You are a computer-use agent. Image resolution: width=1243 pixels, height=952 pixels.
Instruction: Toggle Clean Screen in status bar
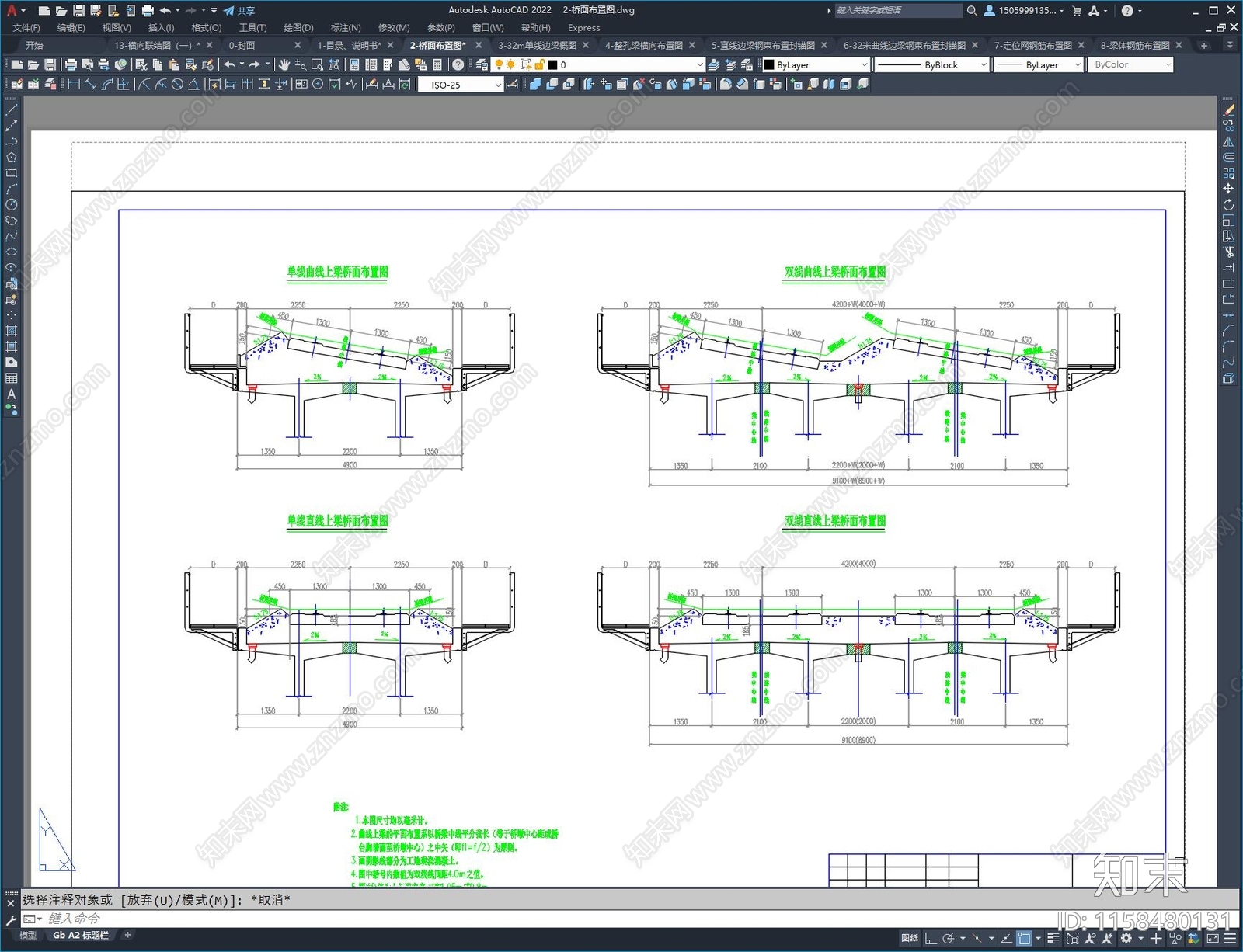click(1213, 939)
